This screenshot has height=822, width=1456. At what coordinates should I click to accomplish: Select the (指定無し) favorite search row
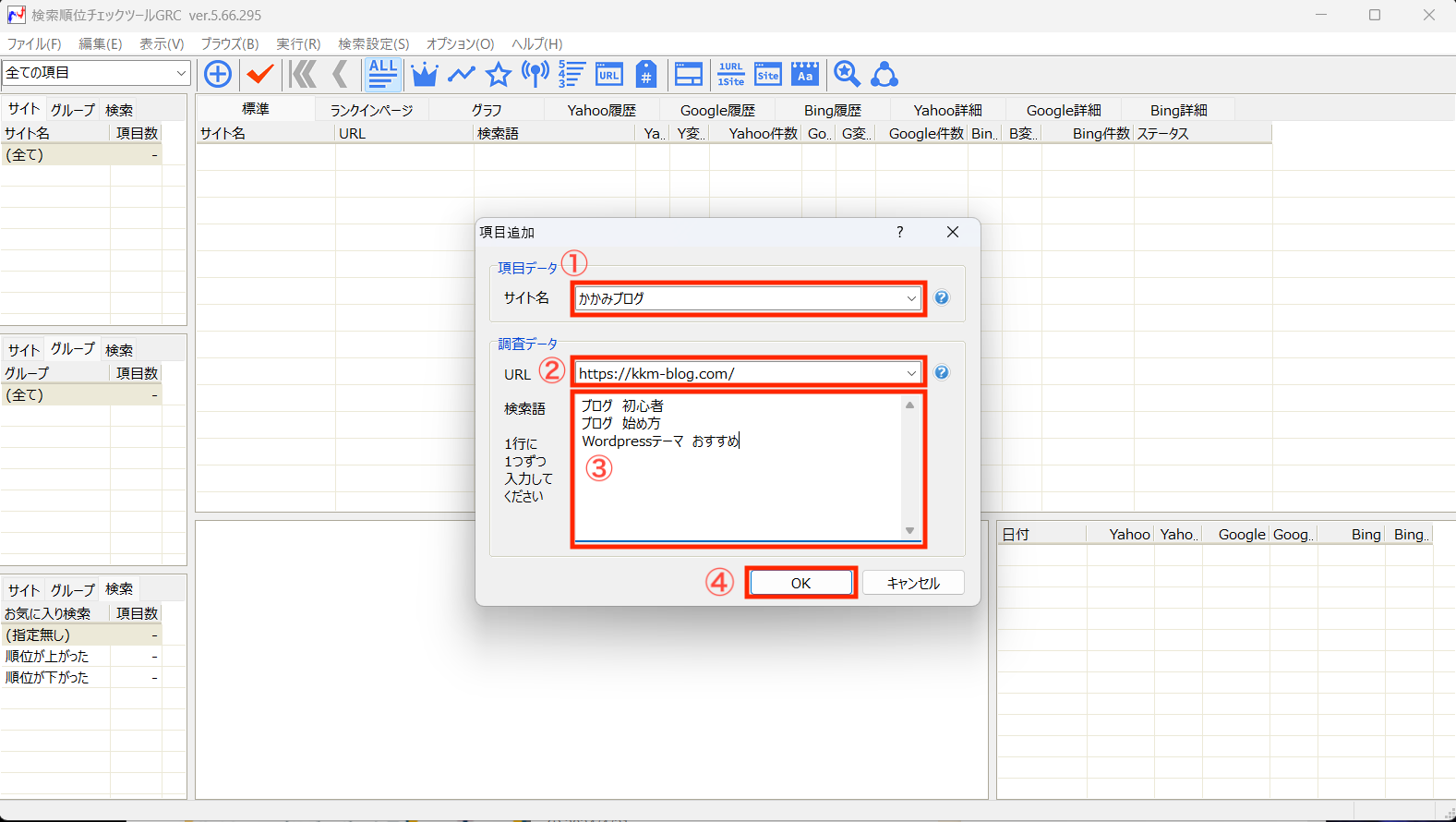pos(81,635)
